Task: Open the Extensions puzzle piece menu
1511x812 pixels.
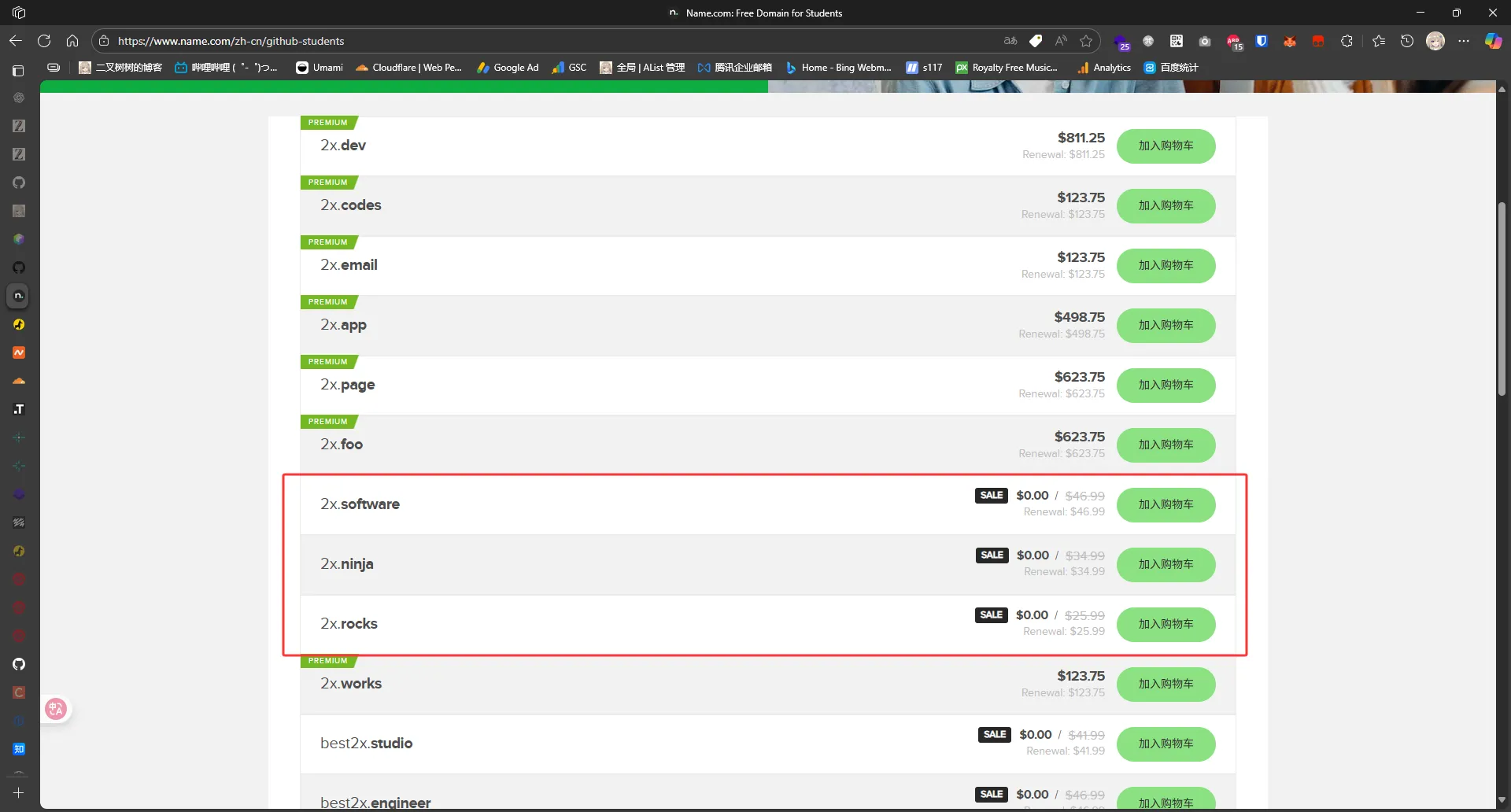Action: tap(1347, 41)
